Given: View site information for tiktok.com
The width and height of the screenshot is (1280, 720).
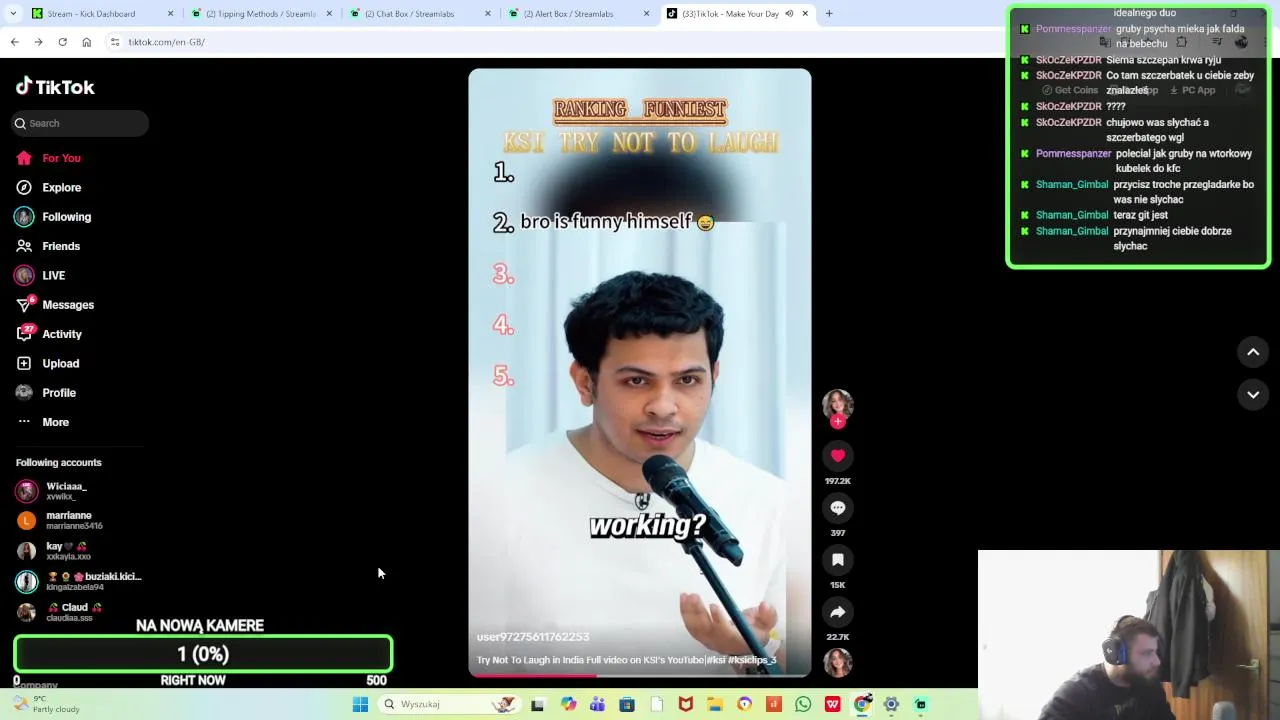Looking at the screenshot, I should point(115,42).
